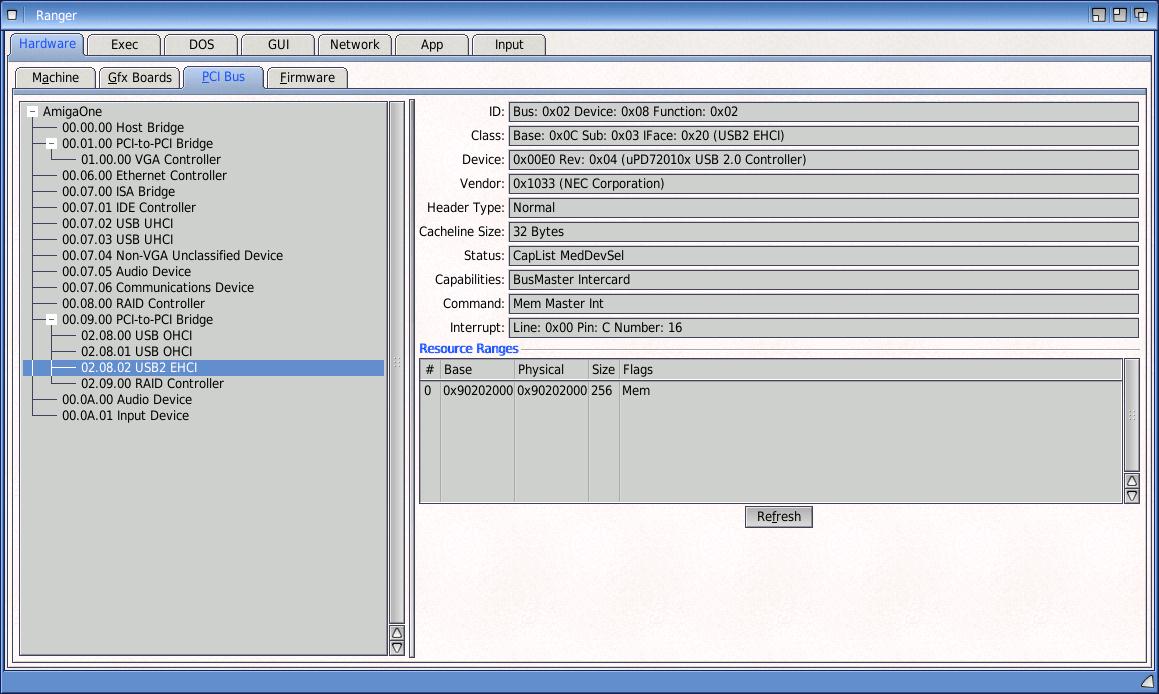Click the window close gadget in title bar

click(12, 15)
